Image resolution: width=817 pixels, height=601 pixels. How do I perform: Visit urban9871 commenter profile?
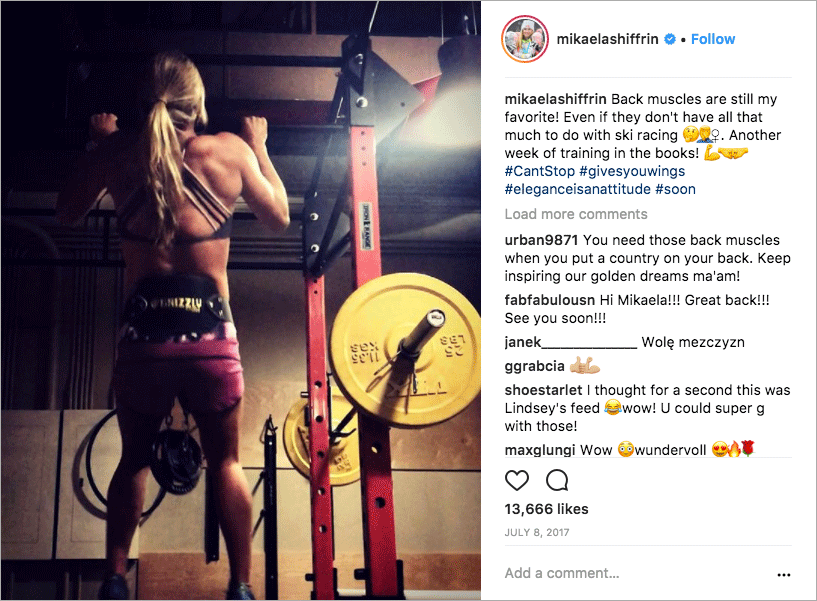541,240
